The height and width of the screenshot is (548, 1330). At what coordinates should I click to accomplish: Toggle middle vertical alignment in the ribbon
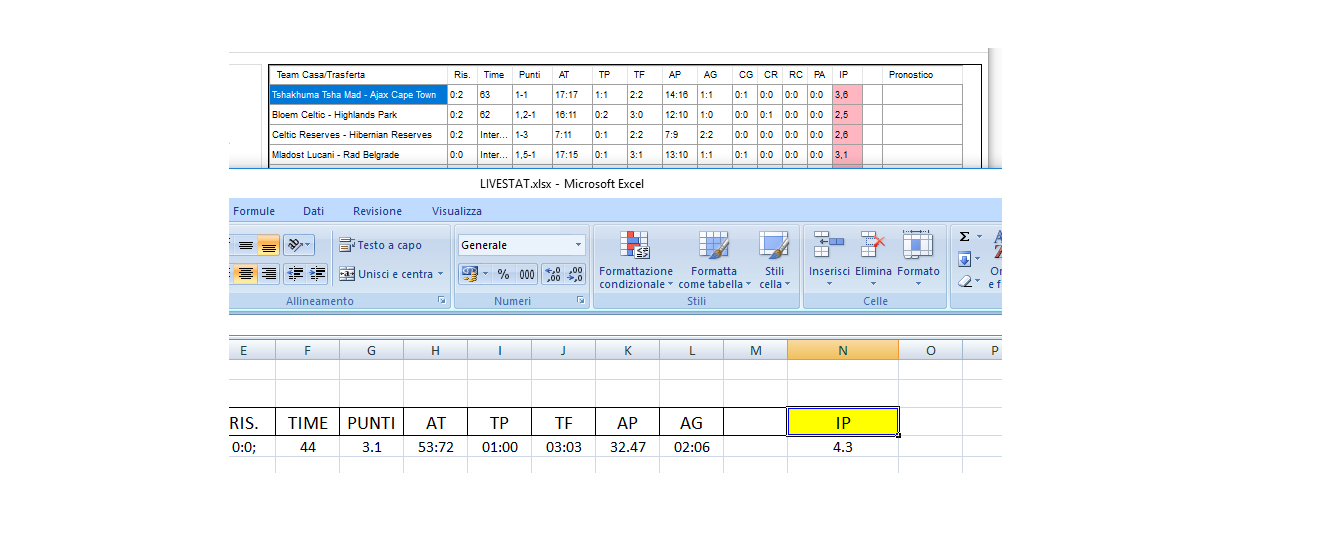[x=245, y=245]
